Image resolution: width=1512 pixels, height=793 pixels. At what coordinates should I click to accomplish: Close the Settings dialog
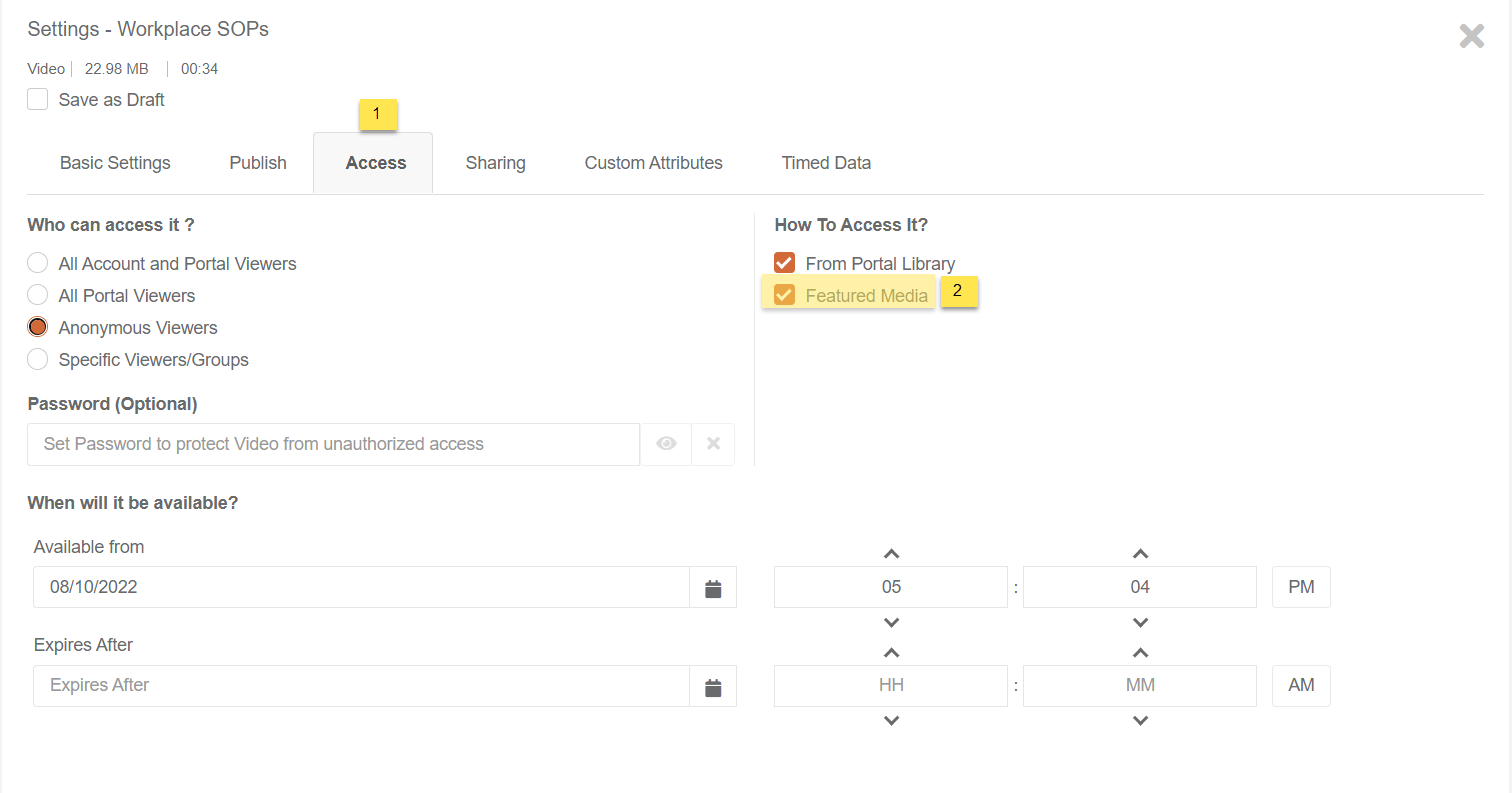pos(1471,37)
